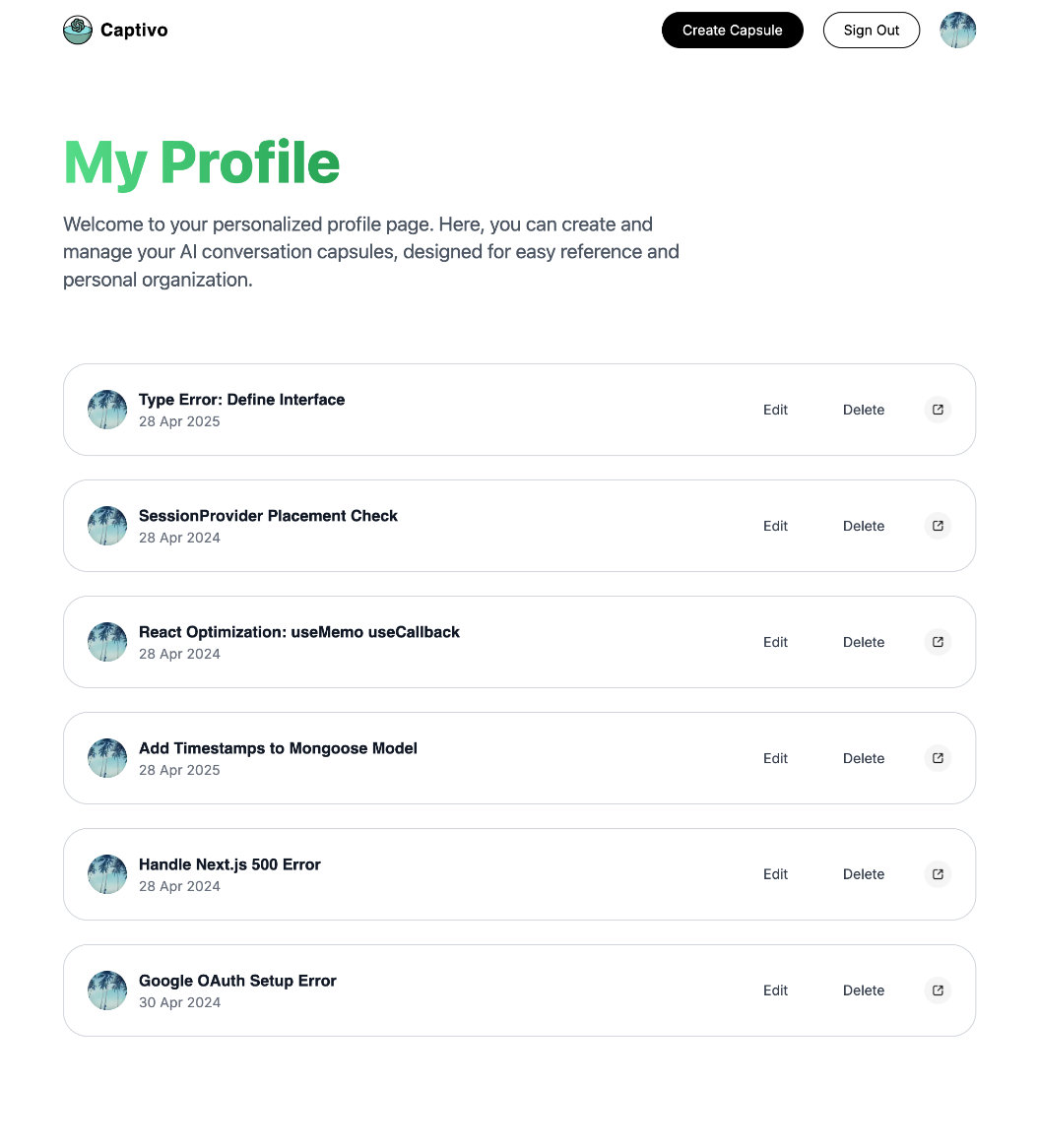Open external link for React Optimization capsule
Viewport: 1039px width, 1148px height.
point(938,642)
